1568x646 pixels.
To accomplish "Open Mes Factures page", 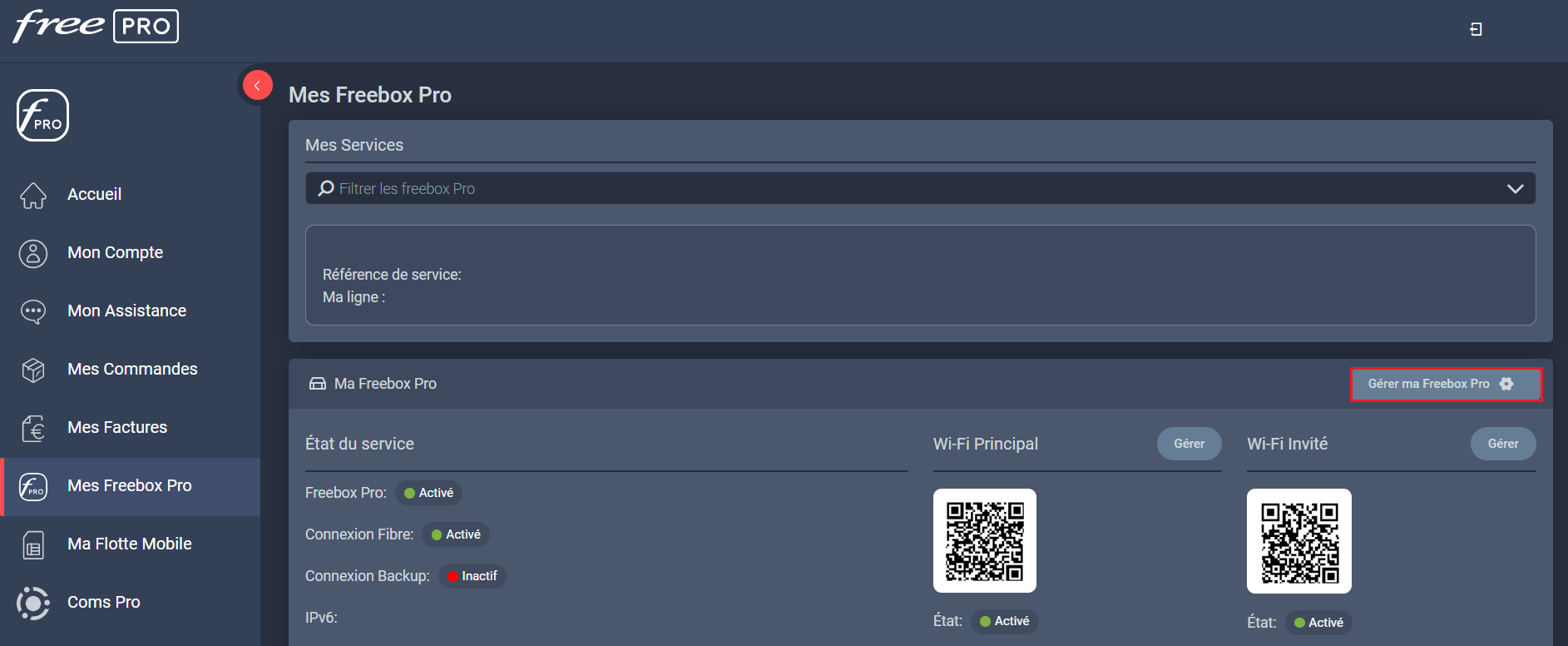I will tap(131, 428).
